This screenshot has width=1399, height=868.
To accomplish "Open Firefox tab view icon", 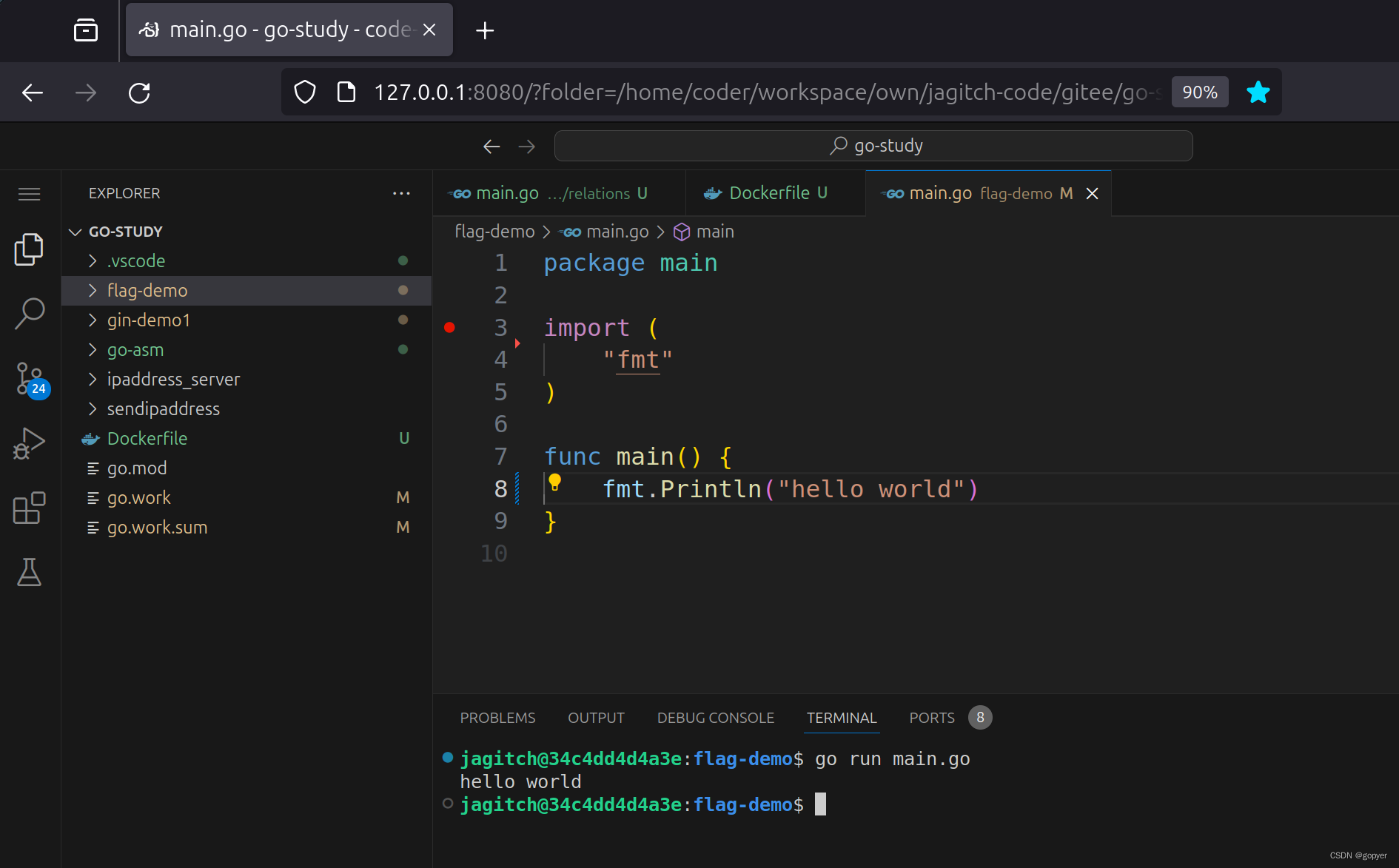I will tap(86, 30).
